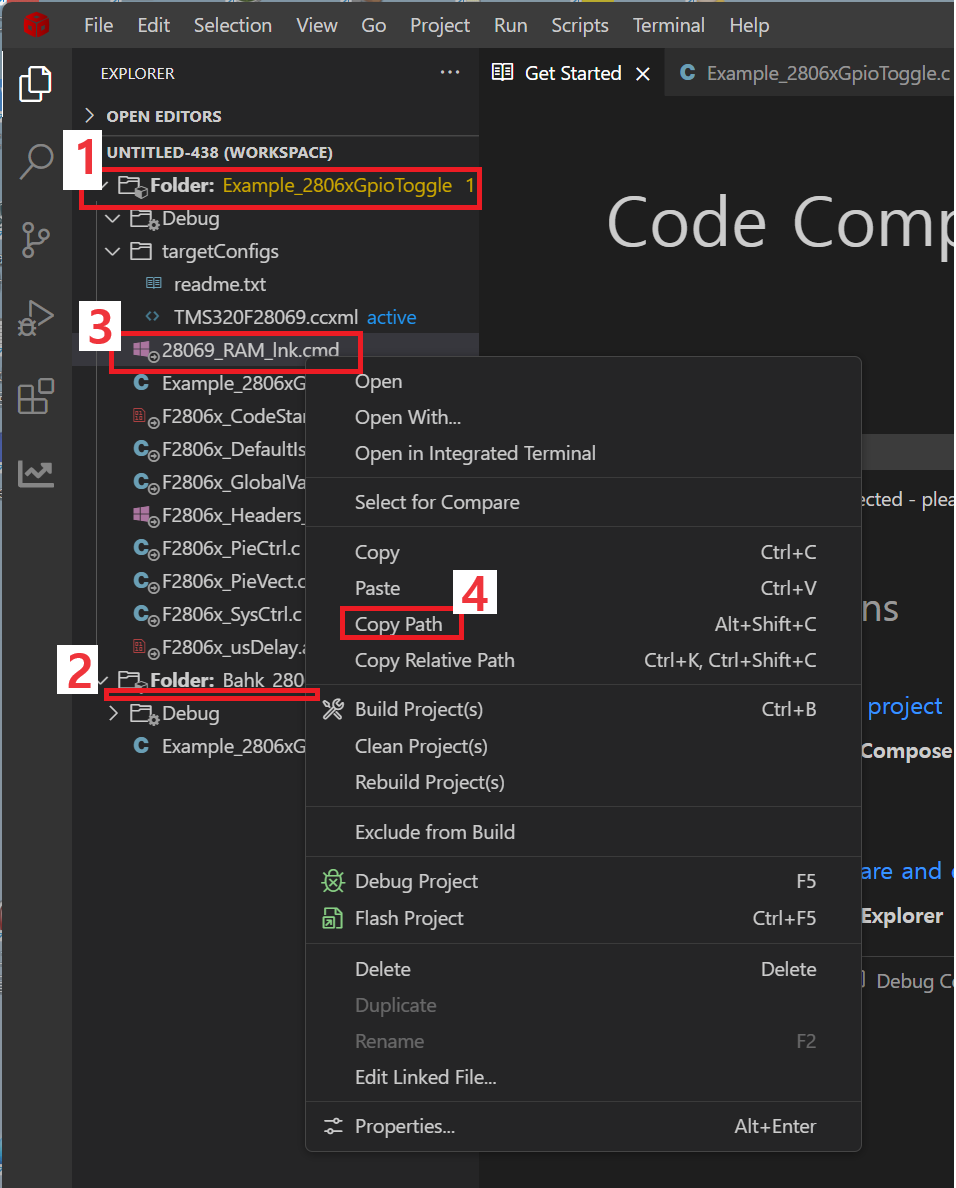
Task: Open the Scripts menu
Action: [580, 25]
